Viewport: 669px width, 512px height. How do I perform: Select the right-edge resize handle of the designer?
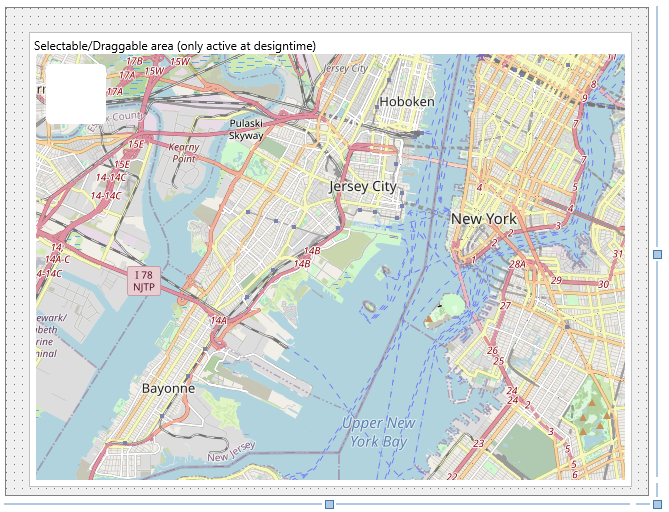[657, 254]
